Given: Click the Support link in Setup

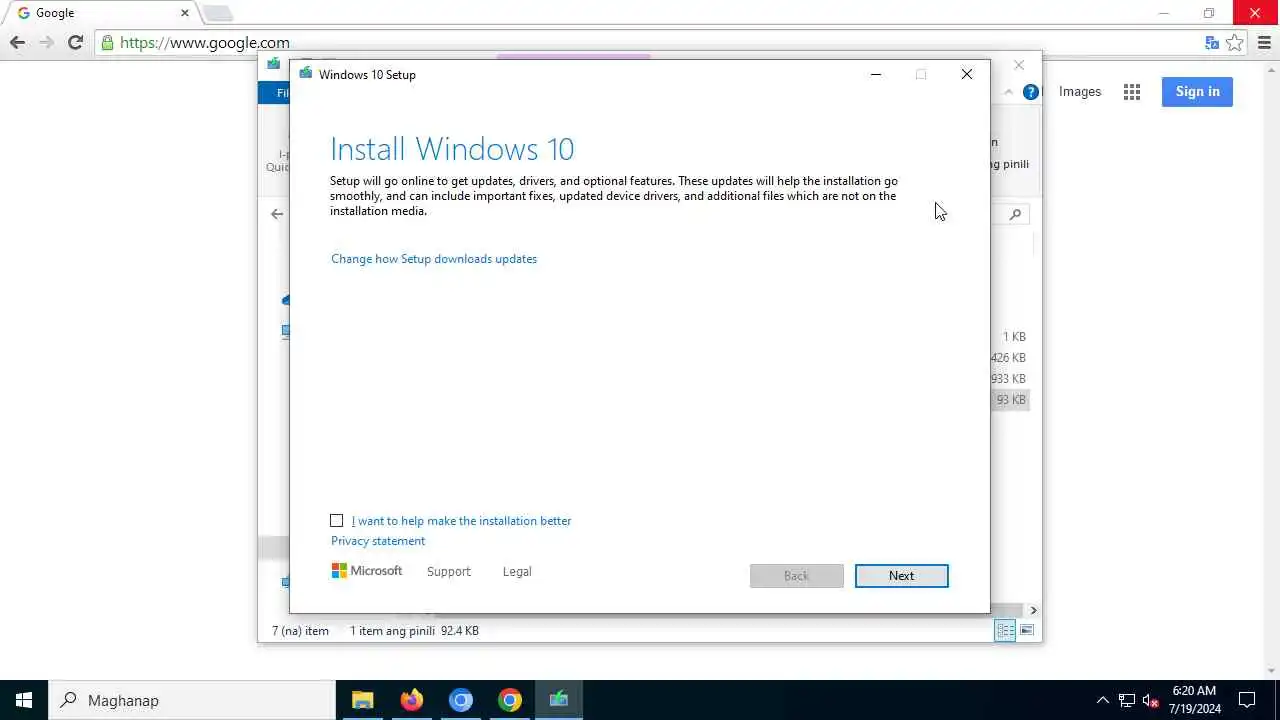Looking at the screenshot, I should pyautogui.click(x=448, y=571).
